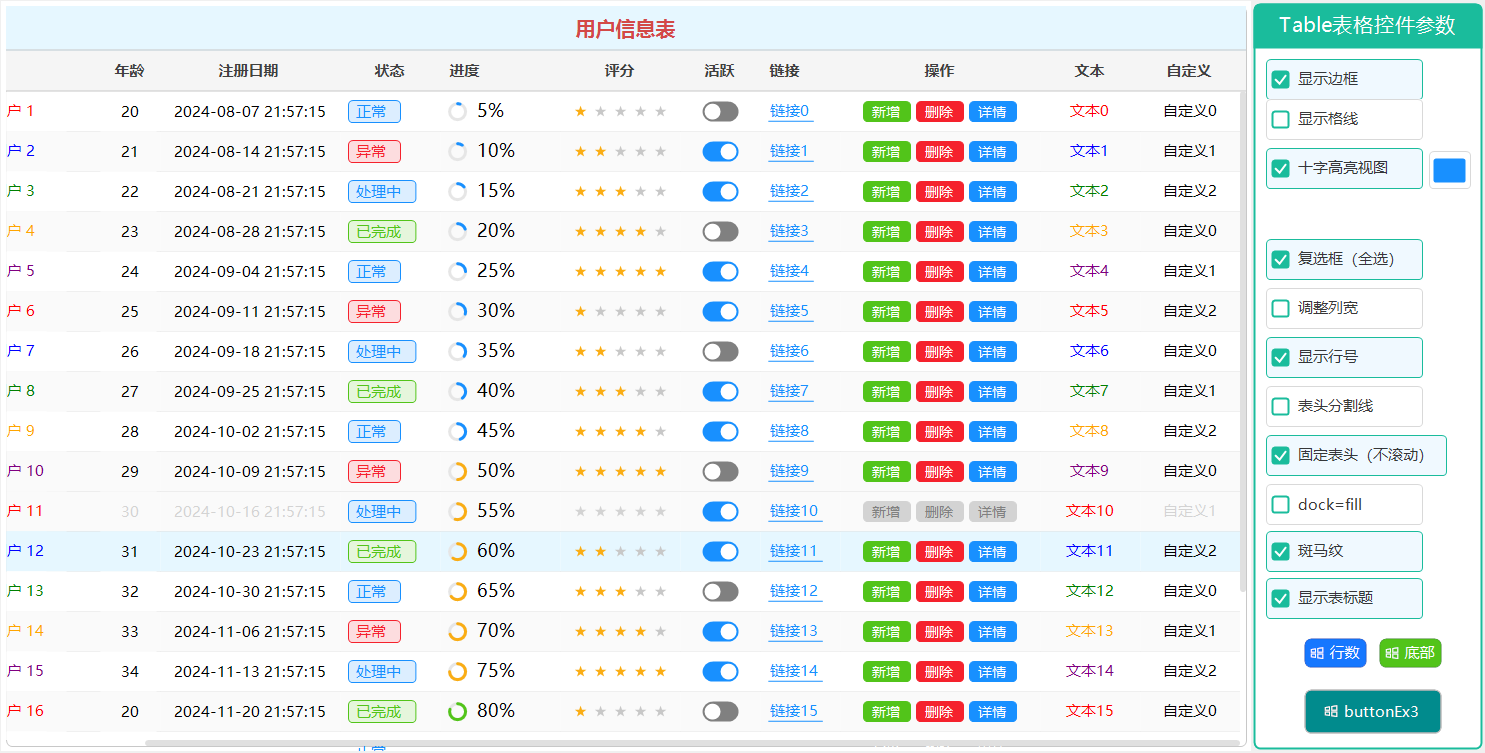Click the 操作 column header

[939, 71]
